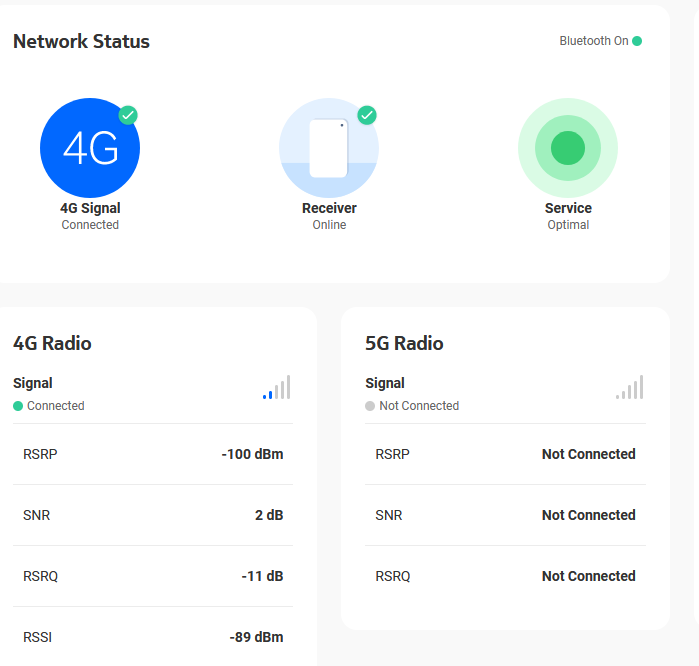Click the 5G Radio signal bars icon
The image size is (699, 666).
[630, 388]
